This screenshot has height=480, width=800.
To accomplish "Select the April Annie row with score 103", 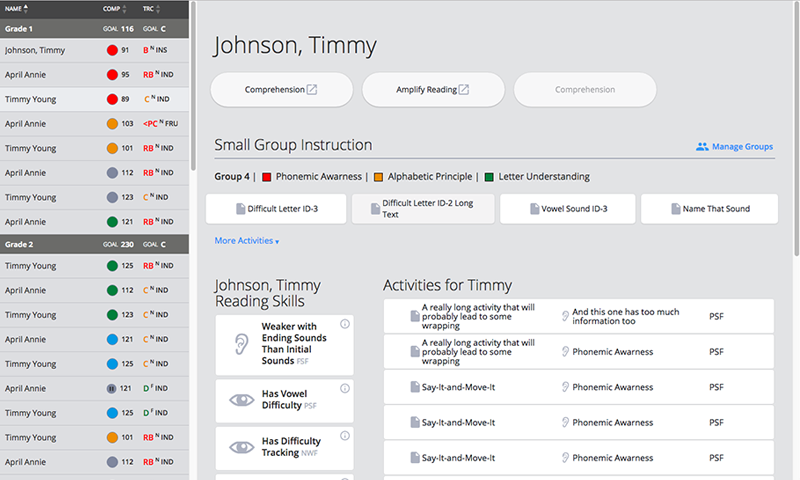I will 94,124.
